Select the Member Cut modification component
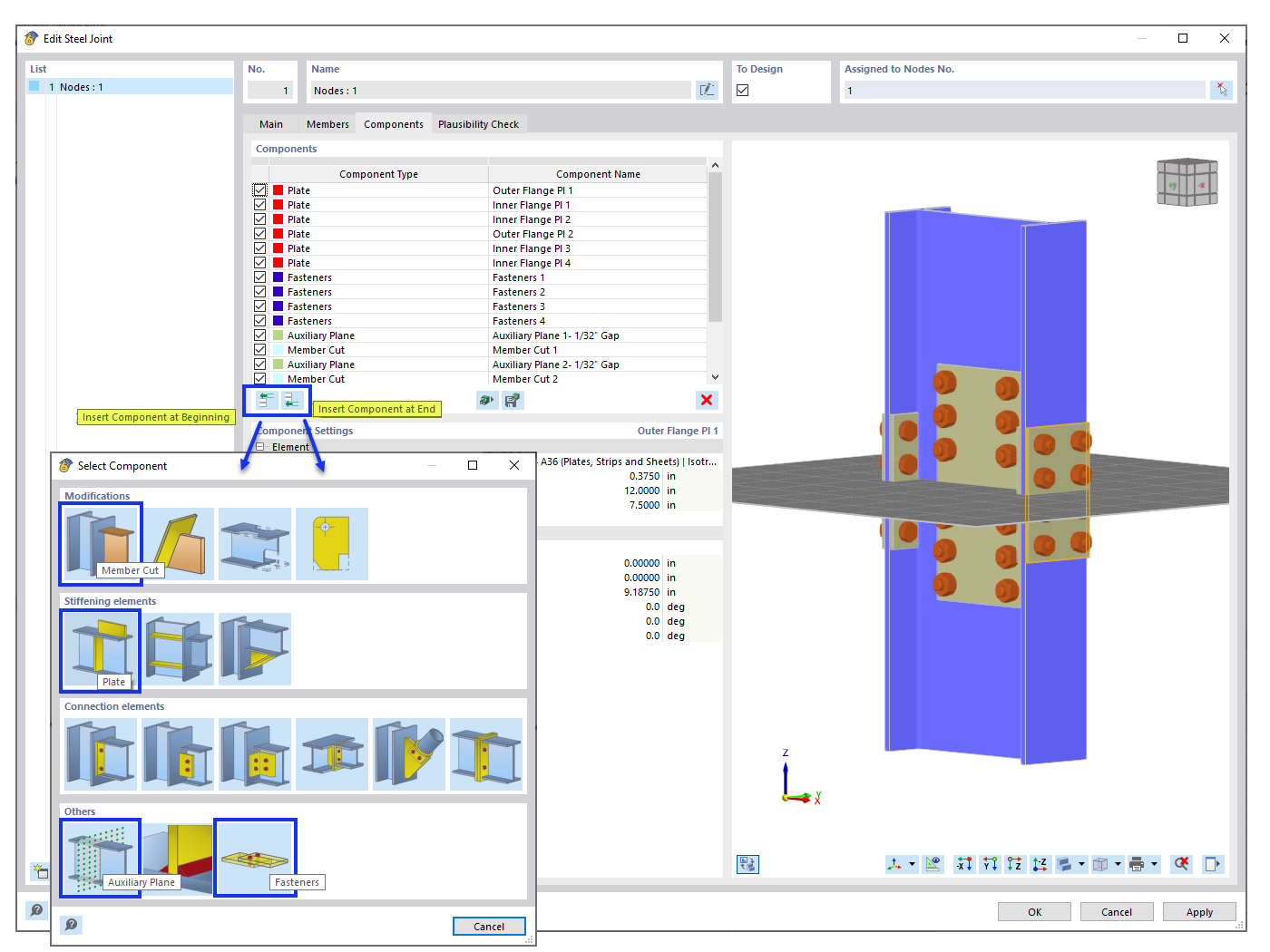Image resolution: width=1270 pixels, height=952 pixels. pyautogui.click(x=100, y=542)
